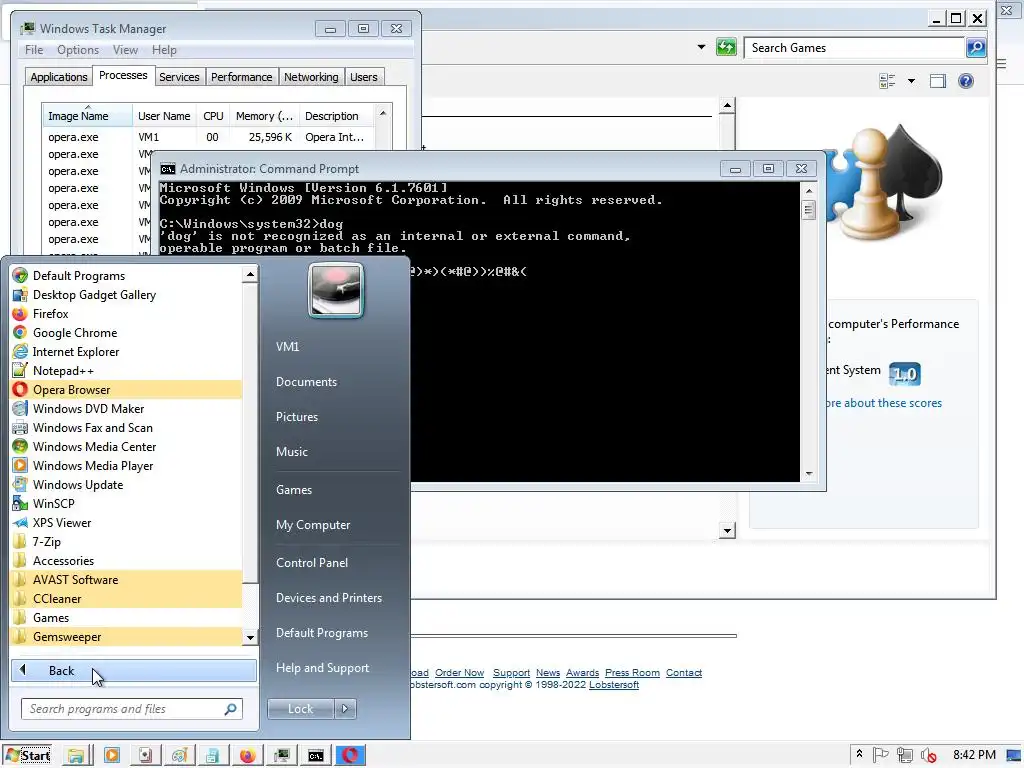Image resolution: width=1024 pixels, height=768 pixels.
Task: Click in the Search Games field
Action: [x=855, y=48]
